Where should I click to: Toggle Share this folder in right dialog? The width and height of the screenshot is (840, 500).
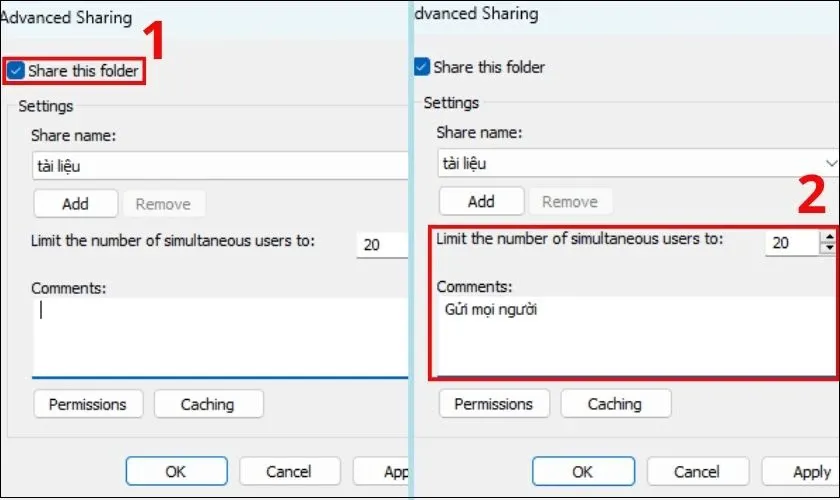coord(422,67)
